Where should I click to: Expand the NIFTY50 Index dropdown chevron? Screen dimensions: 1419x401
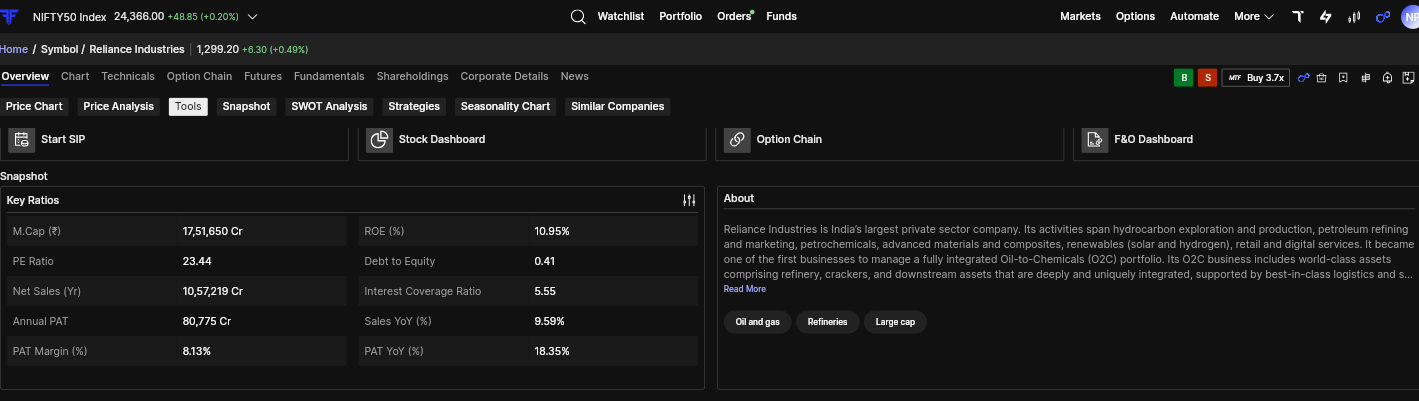(252, 17)
